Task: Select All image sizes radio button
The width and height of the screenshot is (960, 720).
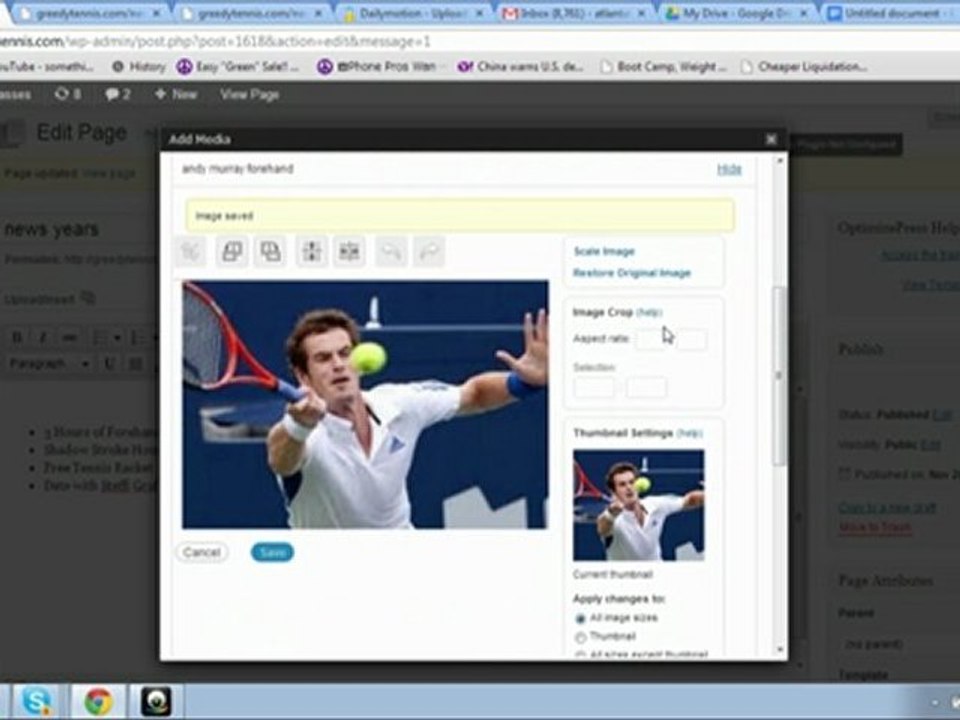Action: pos(580,619)
